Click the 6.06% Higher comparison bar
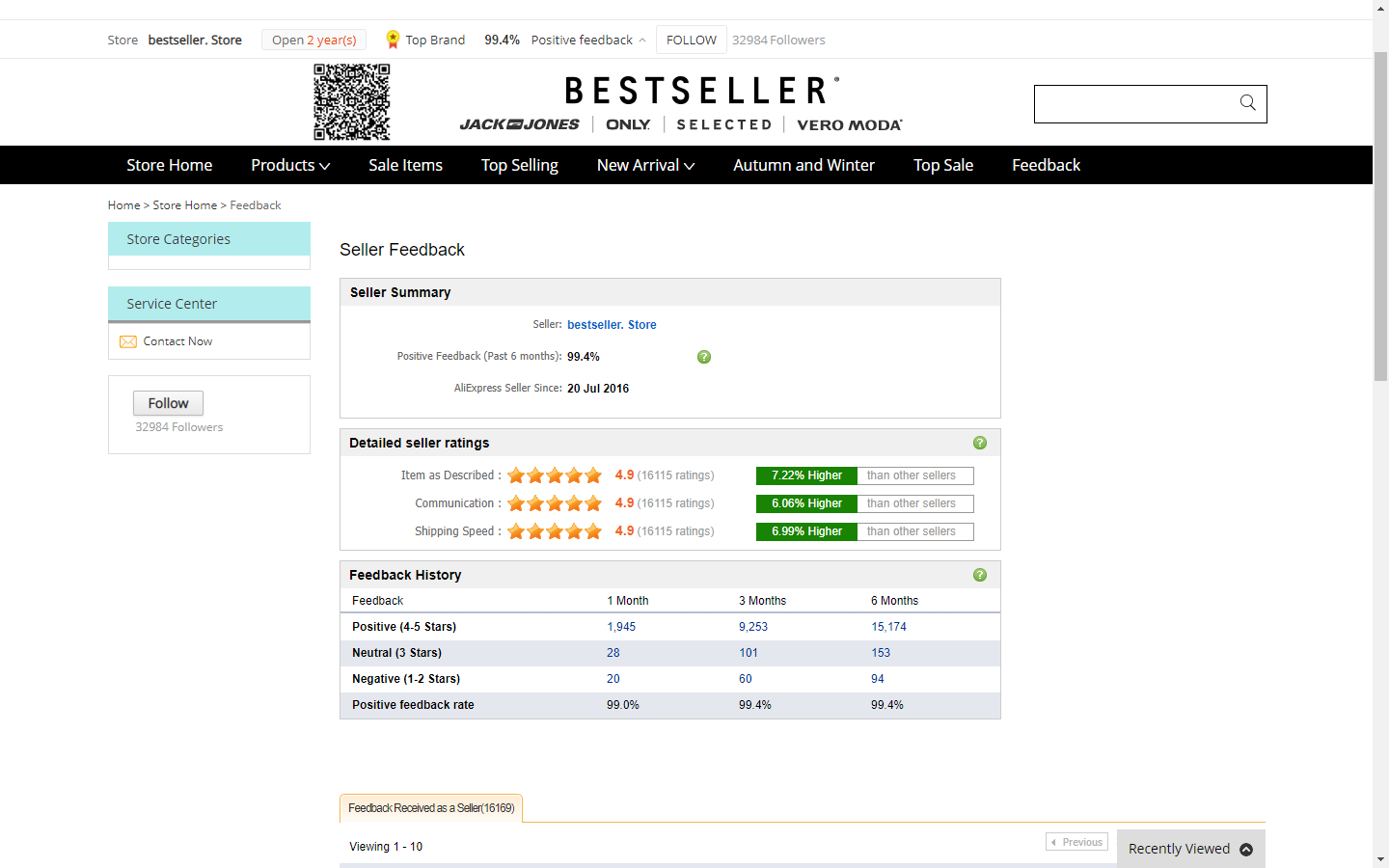The image size is (1389, 868). coord(865,503)
